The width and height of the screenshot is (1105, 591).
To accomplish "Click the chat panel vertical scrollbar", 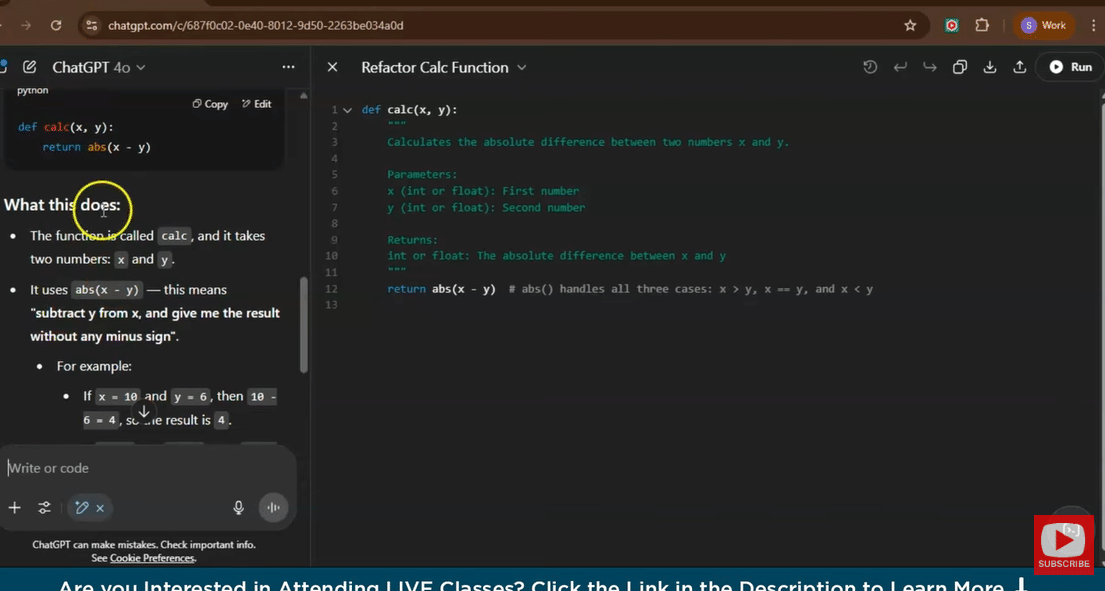I will (303, 325).
